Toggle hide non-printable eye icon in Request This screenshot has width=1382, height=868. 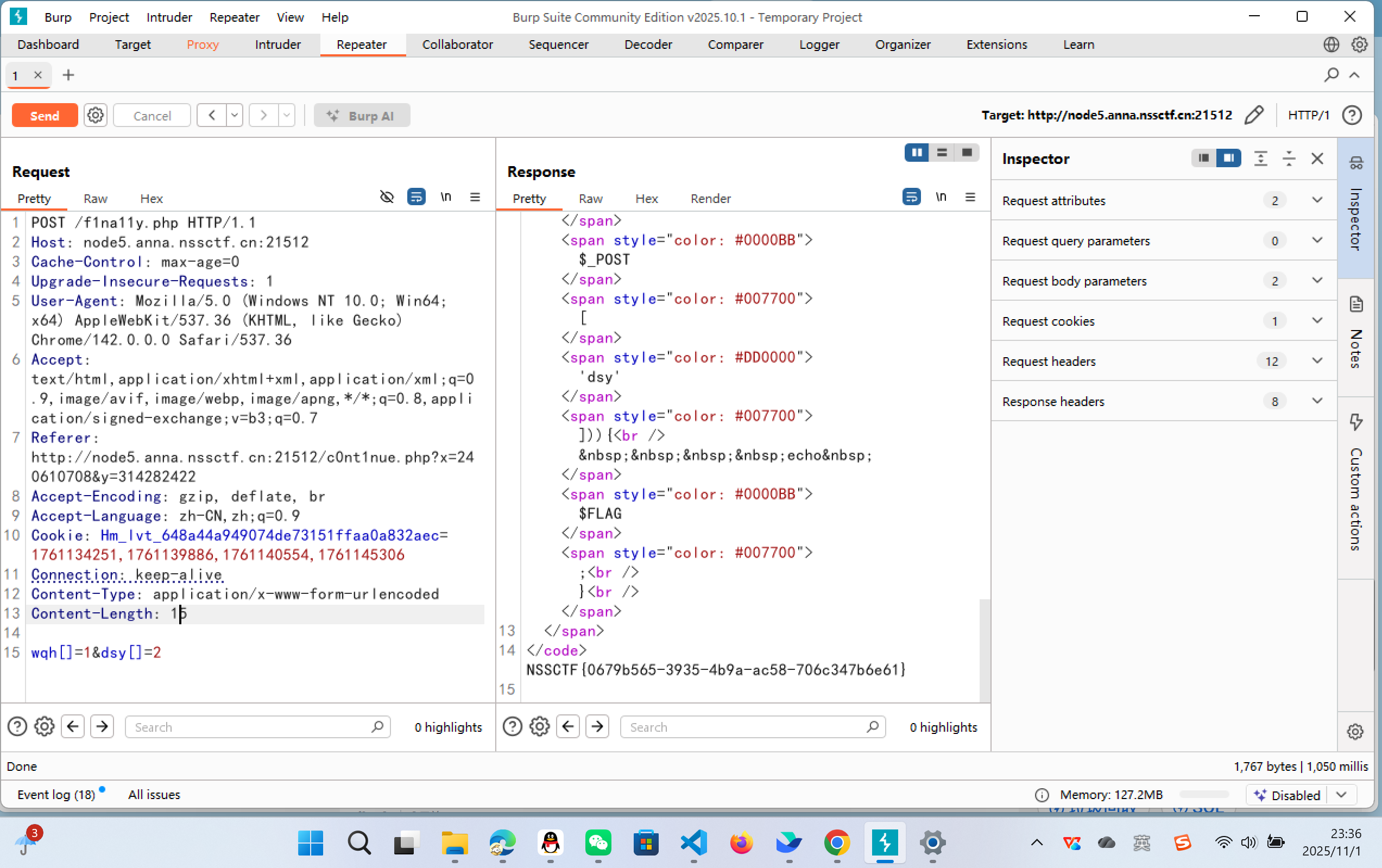point(387,198)
